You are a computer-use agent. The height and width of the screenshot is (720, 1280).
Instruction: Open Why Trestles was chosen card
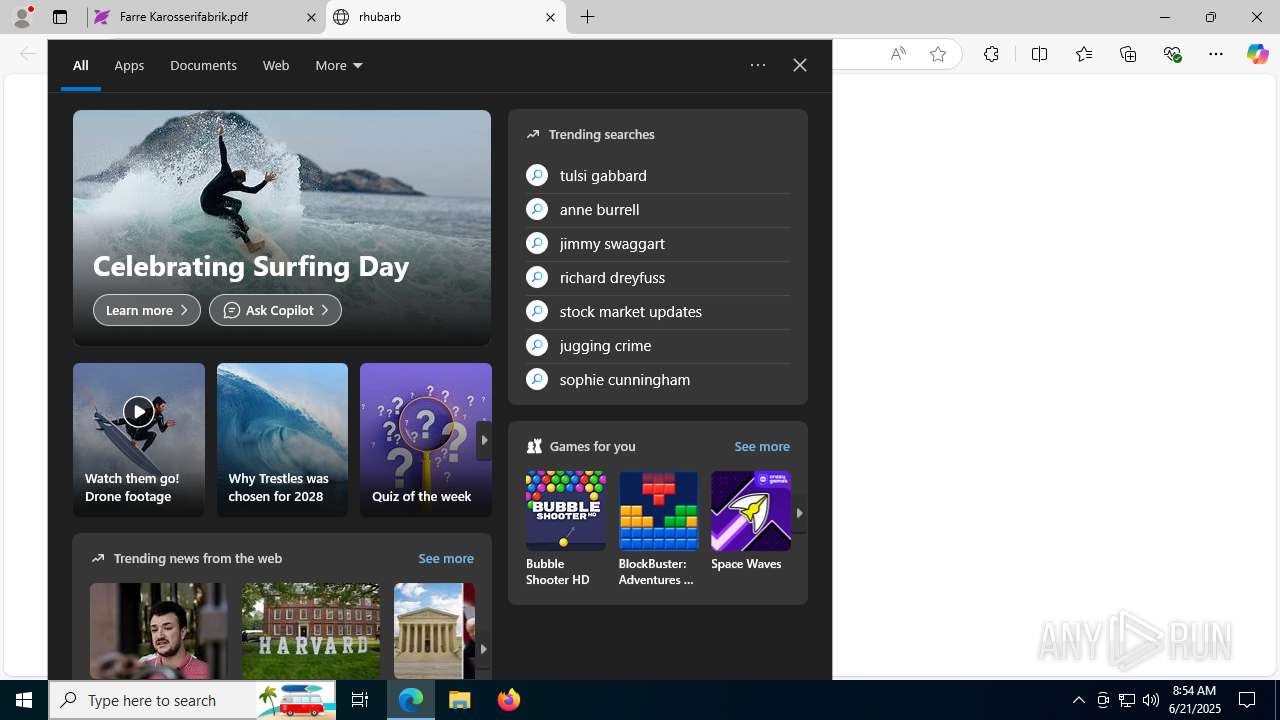pyautogui.click(x=282, y=440)
